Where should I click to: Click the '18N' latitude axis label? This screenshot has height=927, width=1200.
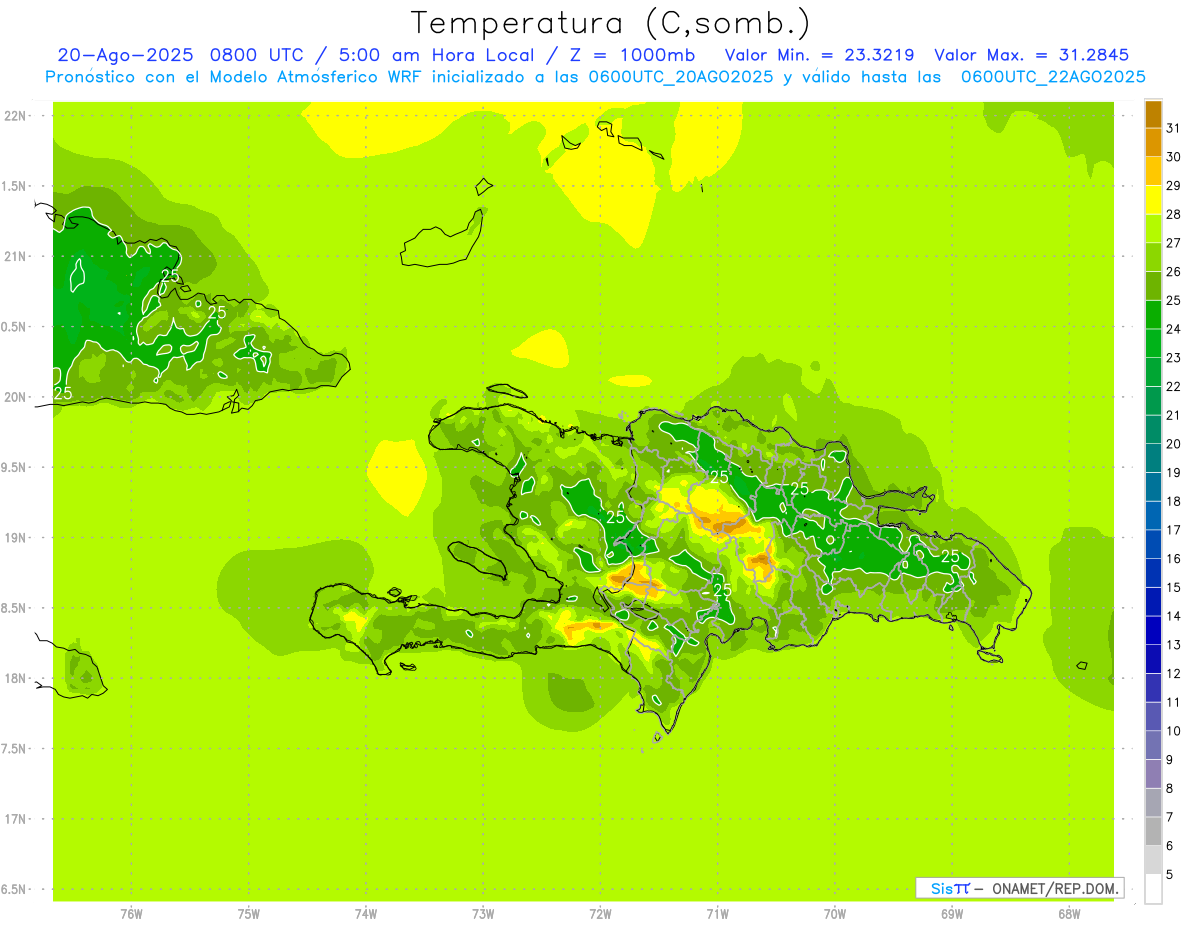[16, 678]
